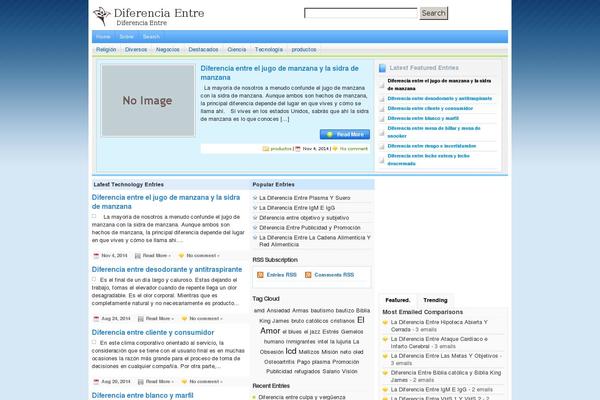This screenshot has width=600, height=400.
Task: Select the Ciencia category
Action: (x=237, y=50)
